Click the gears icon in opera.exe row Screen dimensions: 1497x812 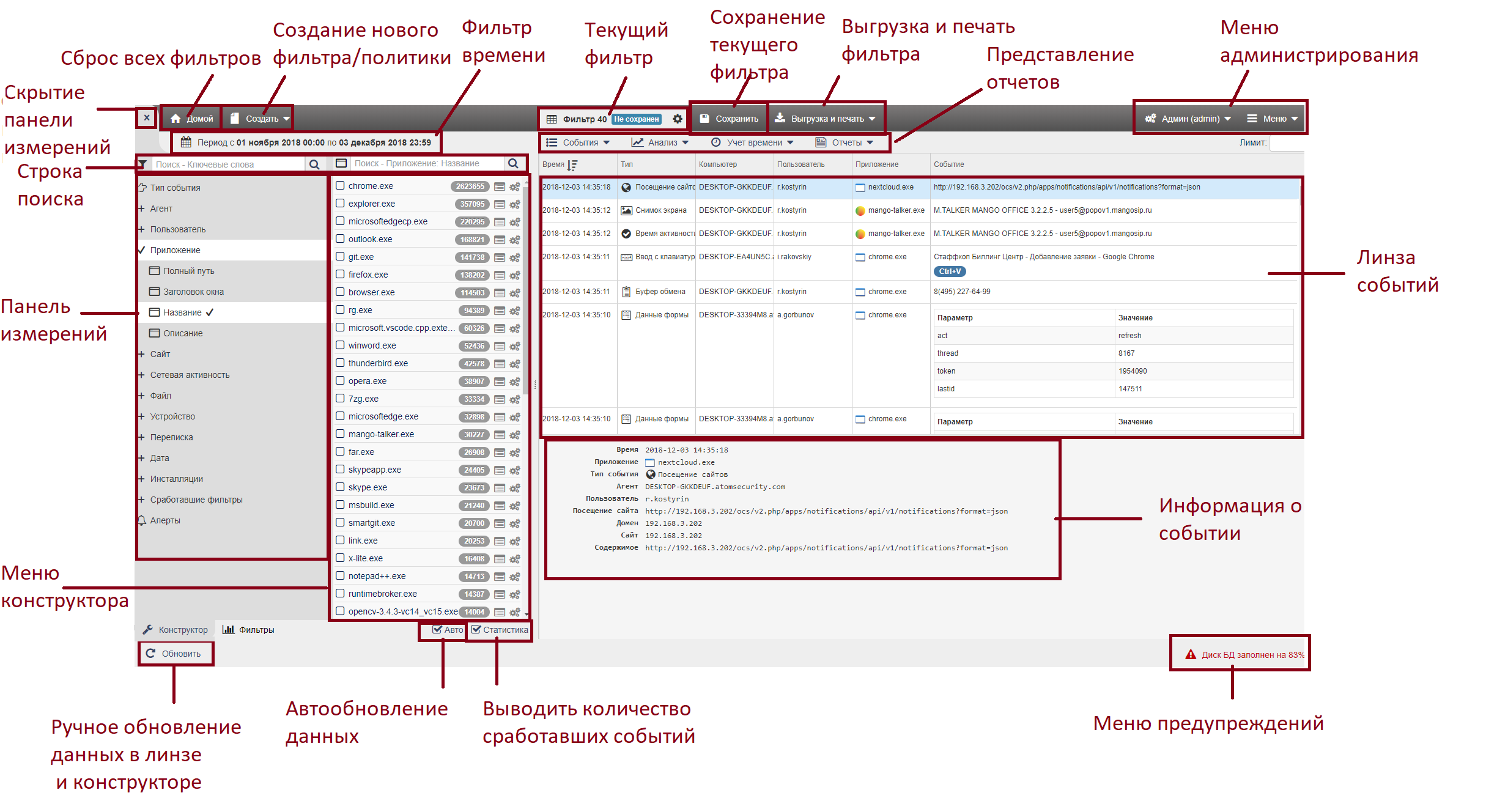515,382
